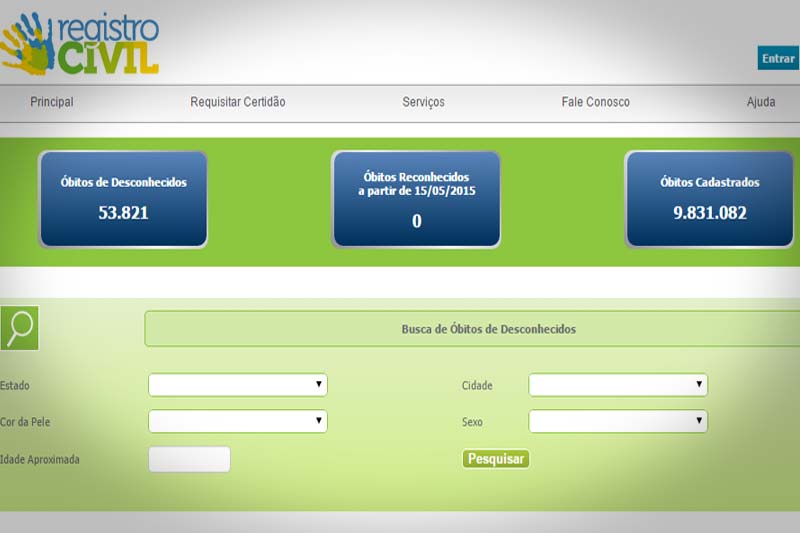
Task: Click the Óbitos de Desconhecidos counter card
Action: [x=123, y=198]
